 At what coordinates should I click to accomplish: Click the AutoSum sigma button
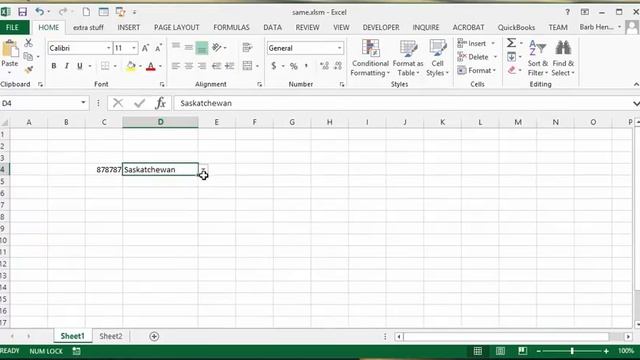[x=511, y=43]
